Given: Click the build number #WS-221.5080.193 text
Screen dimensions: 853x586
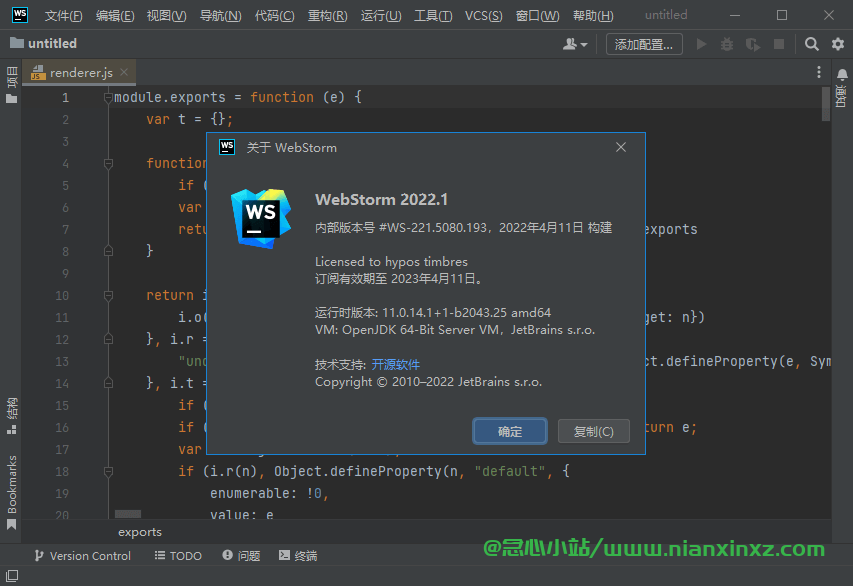Looking at the screenshot, I should [x=433, y=227].
